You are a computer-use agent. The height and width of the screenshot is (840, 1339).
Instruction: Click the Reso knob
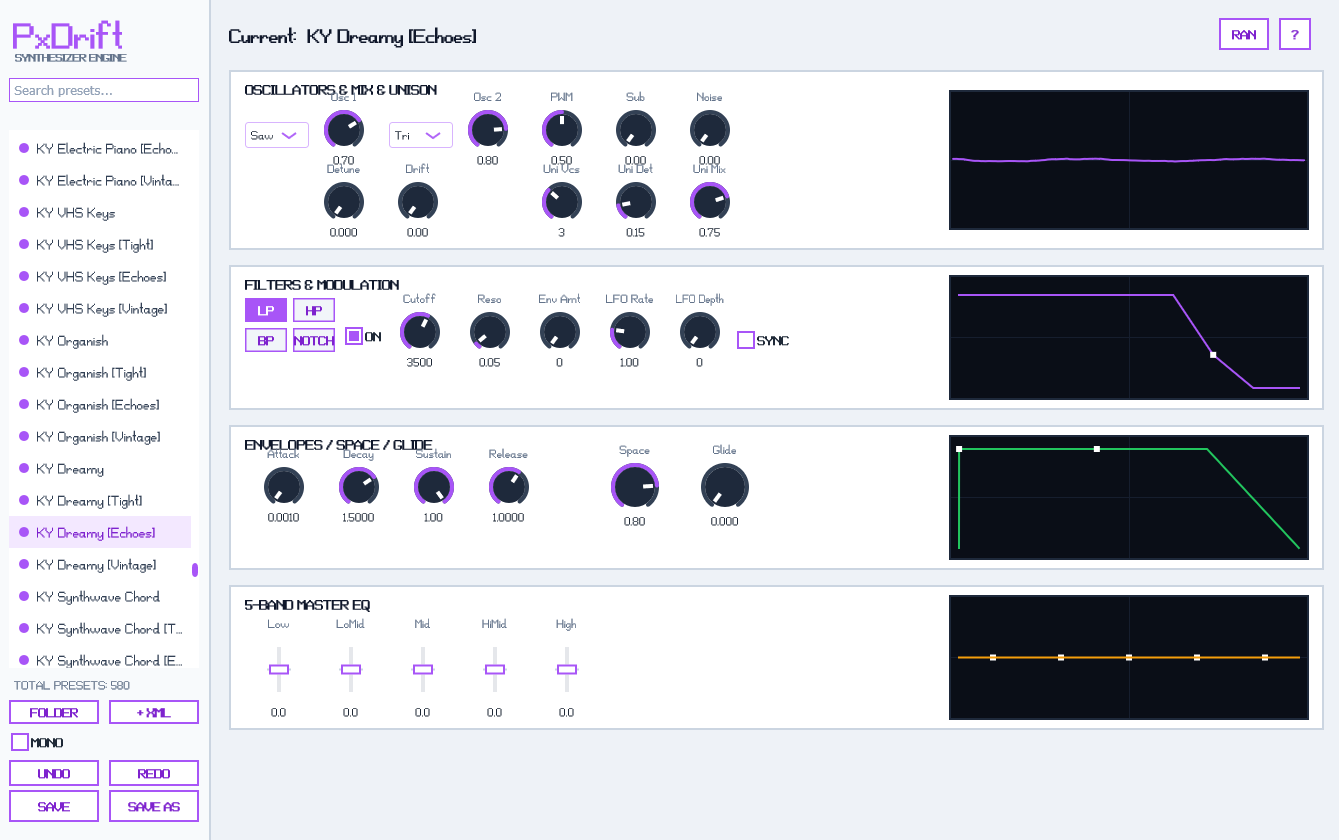489,332
